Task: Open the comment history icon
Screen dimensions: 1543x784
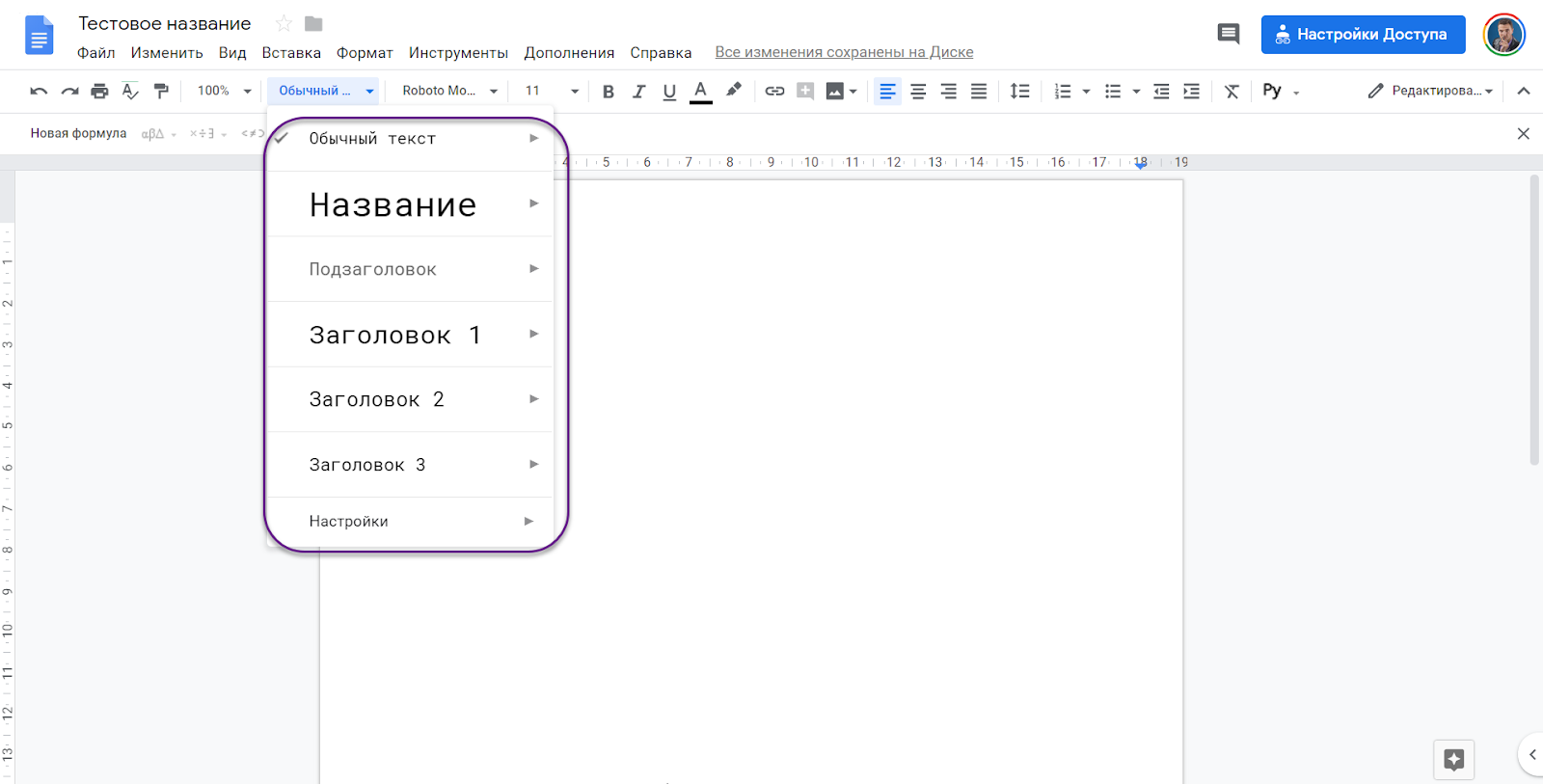Action: click(1228, 35)
